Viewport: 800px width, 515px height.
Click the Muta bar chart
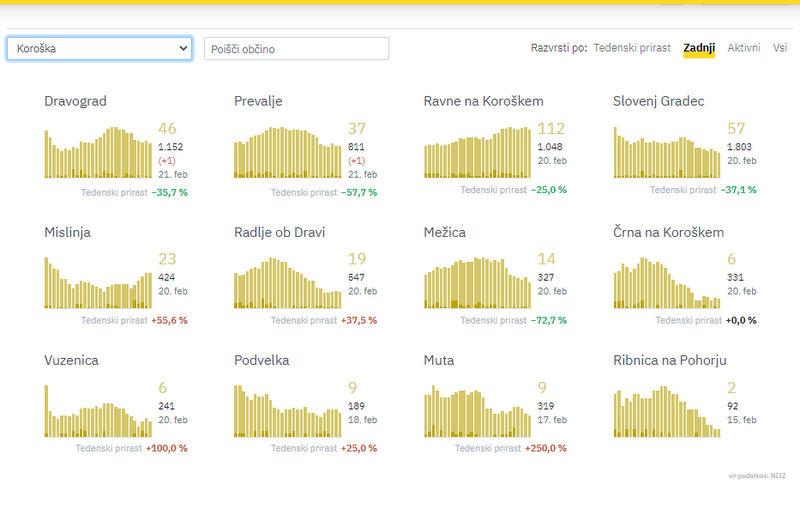(x=477, y=412)
